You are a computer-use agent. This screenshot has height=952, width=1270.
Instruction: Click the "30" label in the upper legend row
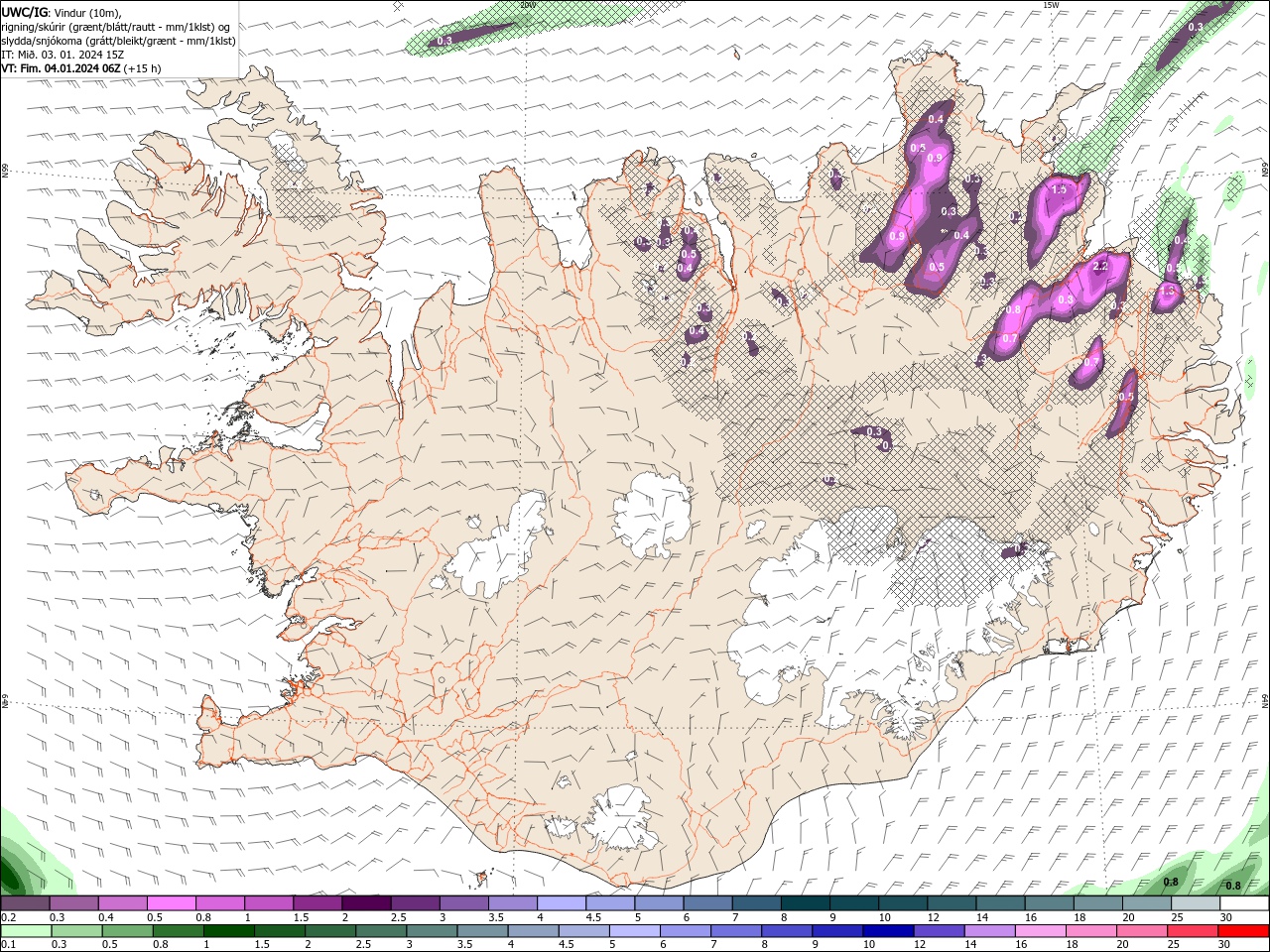click(x=1226, y=917)
